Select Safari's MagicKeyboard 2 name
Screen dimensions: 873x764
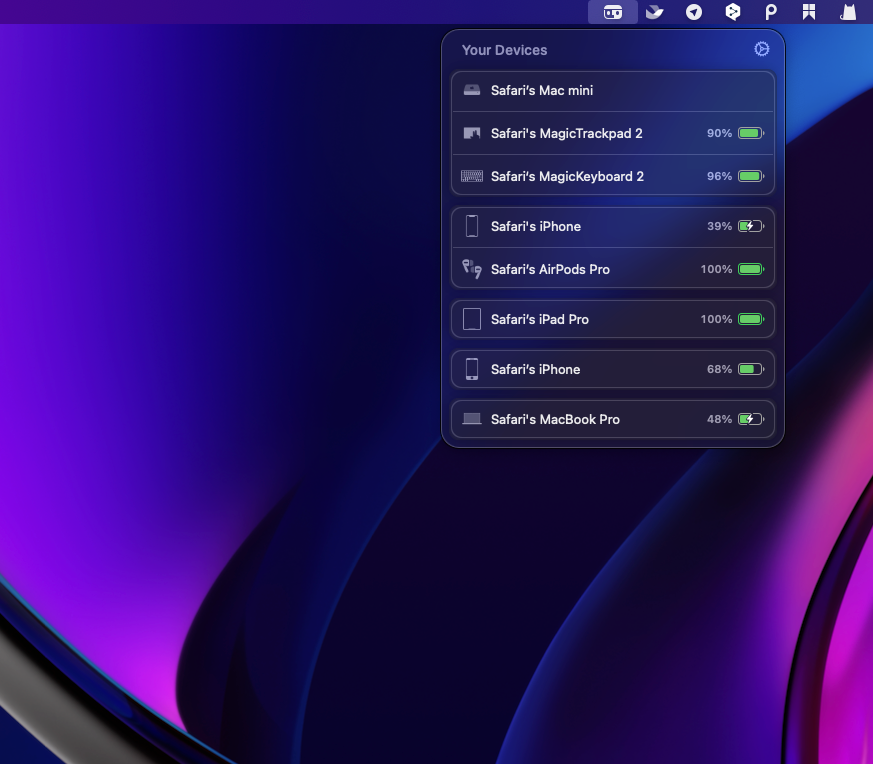[567, 176]
